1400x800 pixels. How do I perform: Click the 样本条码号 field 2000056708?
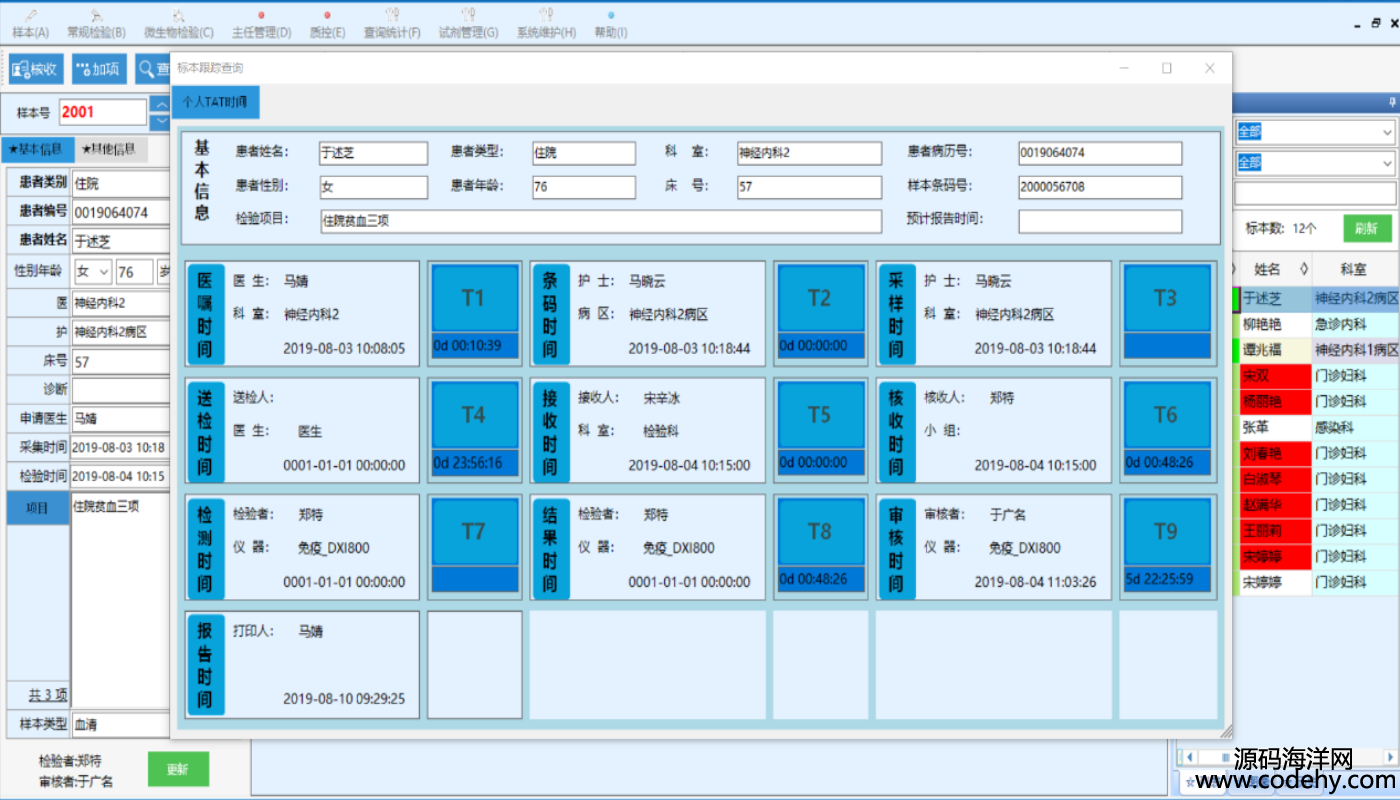[x=1100, y=187]
